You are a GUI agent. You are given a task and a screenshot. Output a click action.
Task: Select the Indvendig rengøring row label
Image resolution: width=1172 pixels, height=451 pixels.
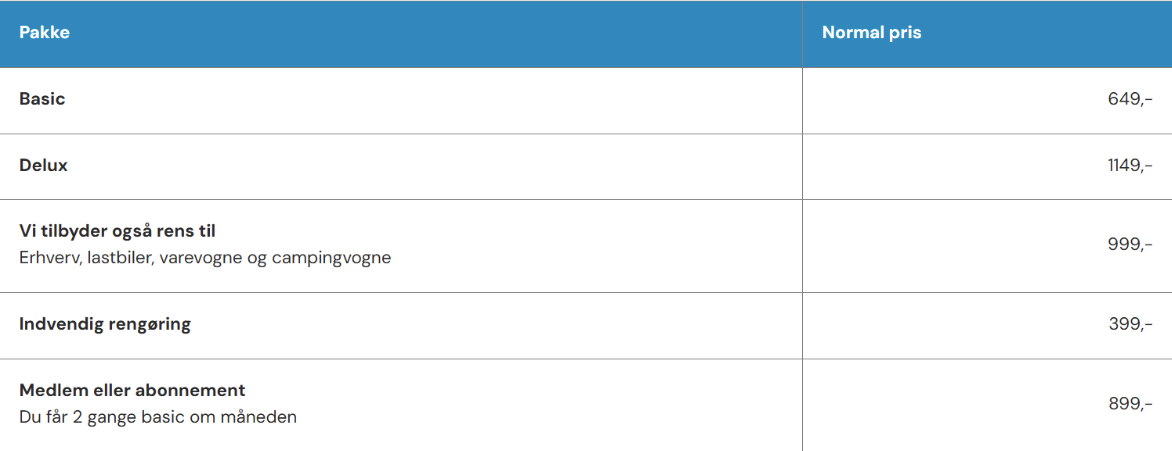[105, 324]
